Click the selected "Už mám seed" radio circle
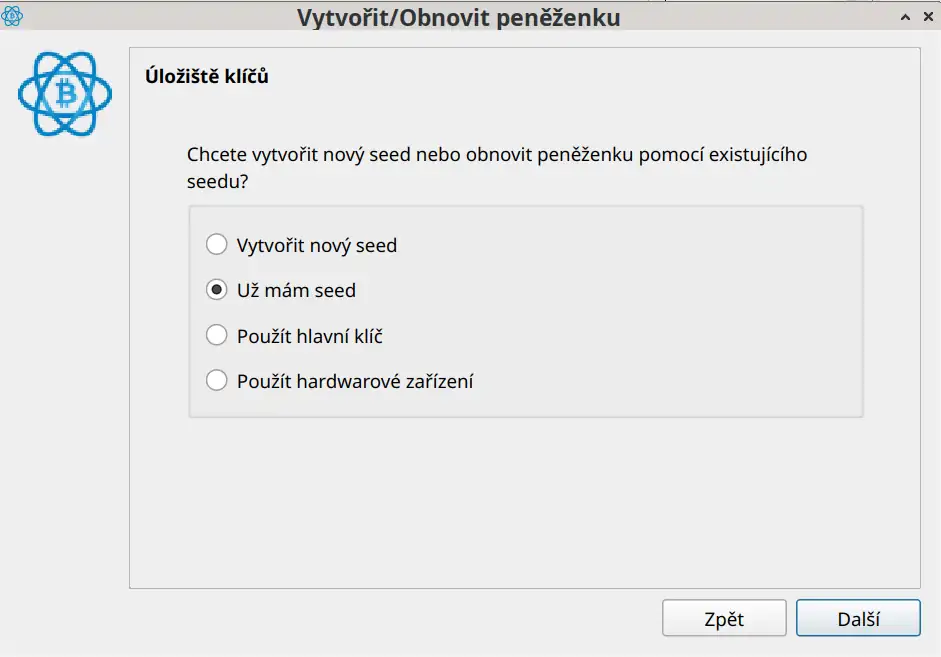 coord(216,290)
